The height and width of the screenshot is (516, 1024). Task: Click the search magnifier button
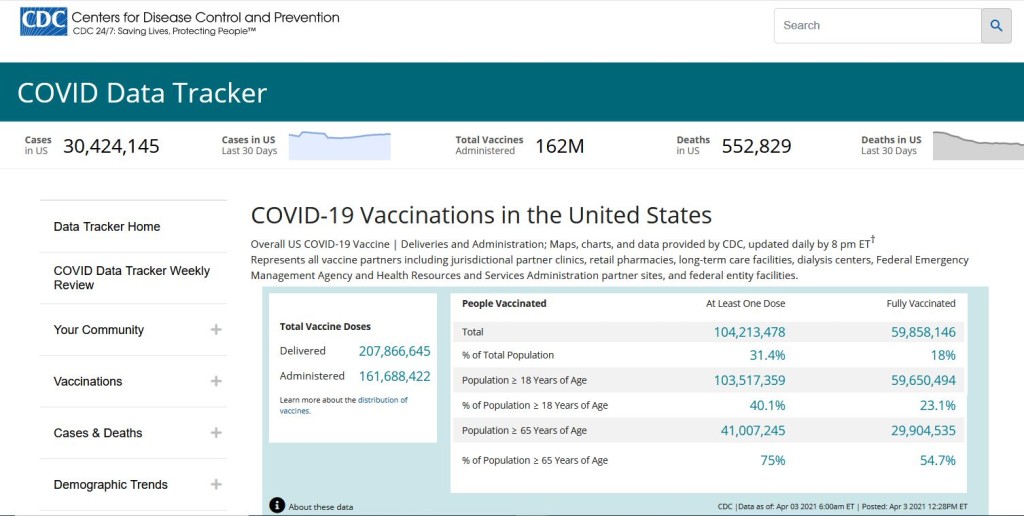point(996,26)
